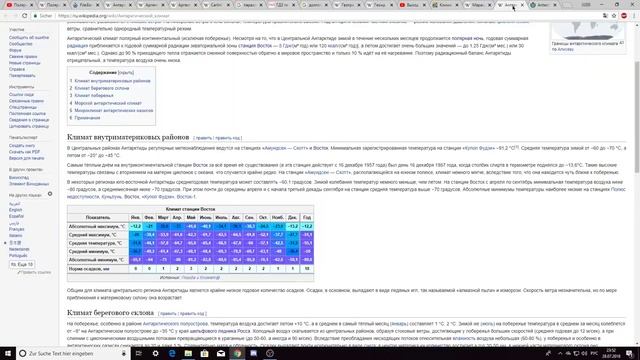This screenshot has width=640, height=360.
Task: Click Править ссылки below the language list
Action: tap(36, 272)
